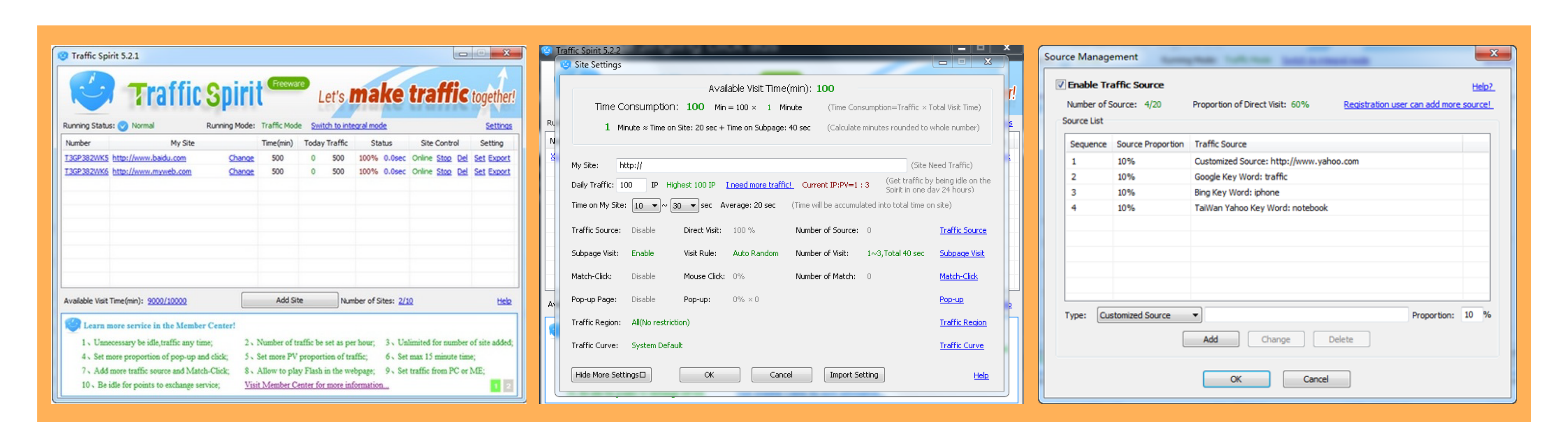Click the Member Center mascot icon
Viewport: 1568px width, 422px height.
(x=73, y=325)
